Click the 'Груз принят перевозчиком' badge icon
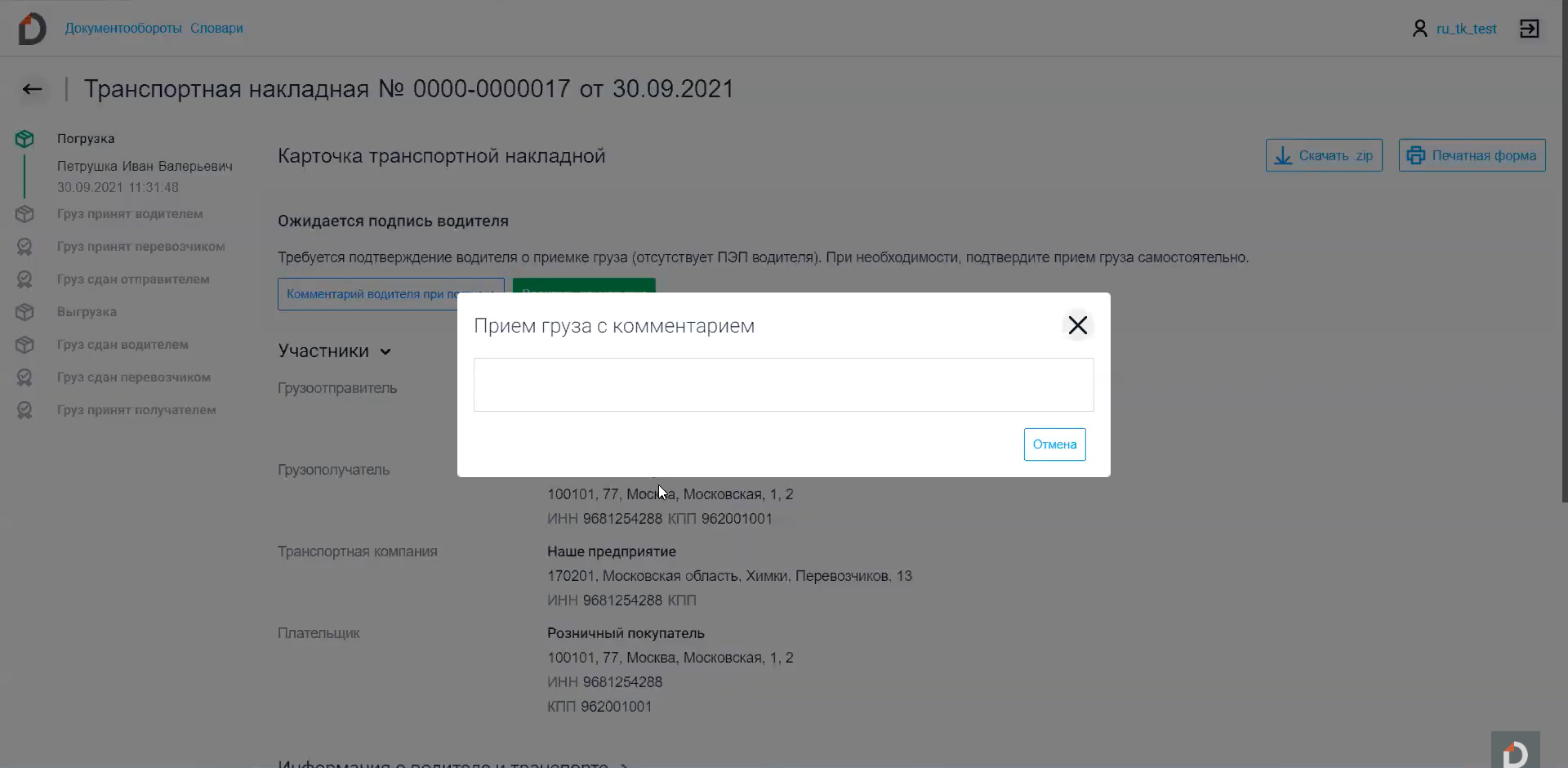 tap(24, 247)
